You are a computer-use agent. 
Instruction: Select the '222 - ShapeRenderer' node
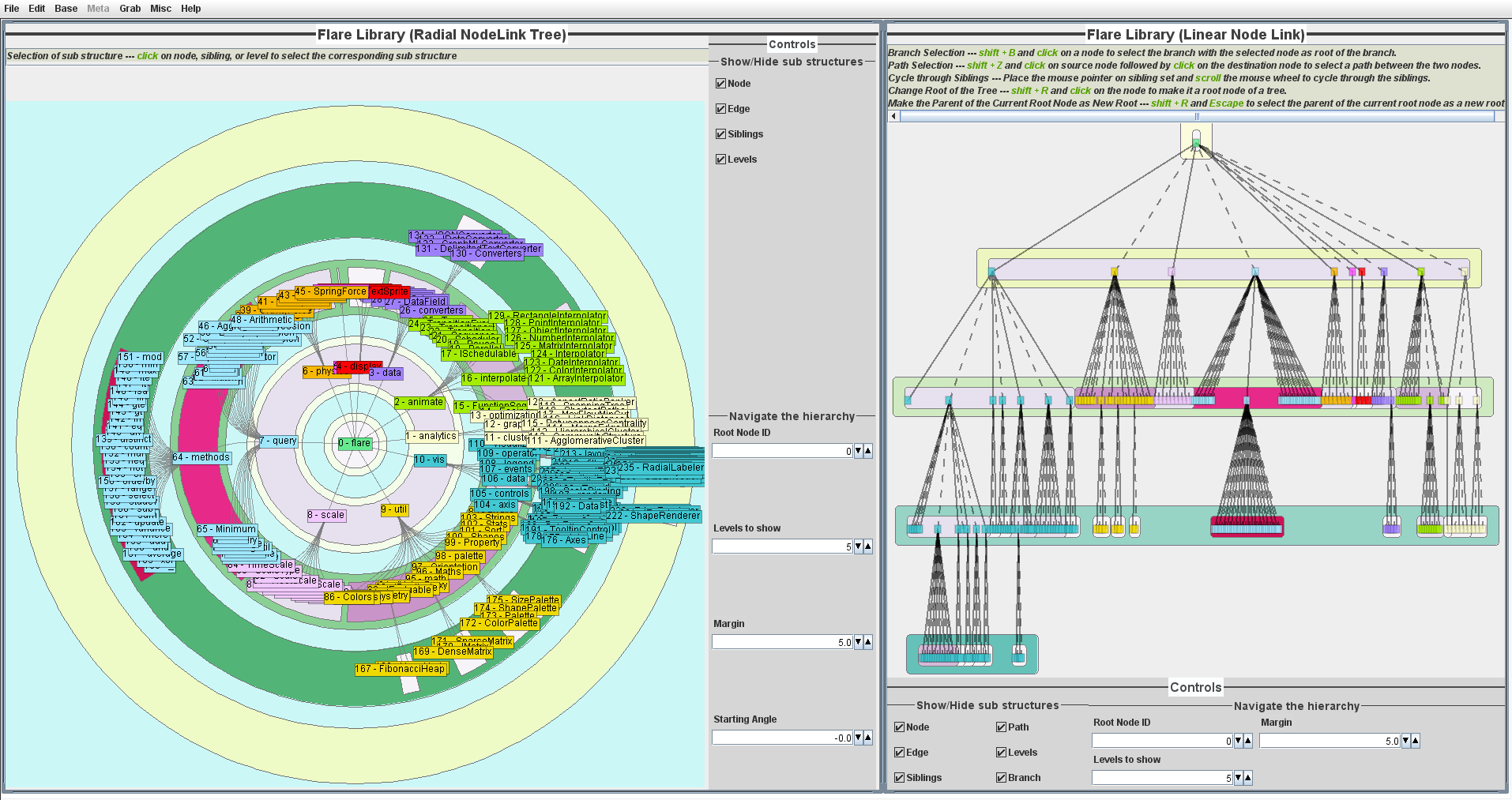coord(653,516)
